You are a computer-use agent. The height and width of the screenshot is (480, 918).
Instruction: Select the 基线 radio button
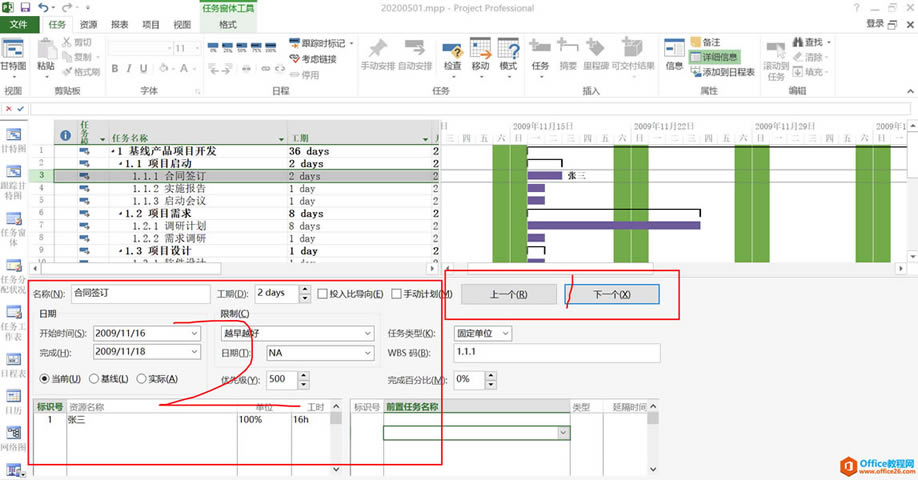94,378
